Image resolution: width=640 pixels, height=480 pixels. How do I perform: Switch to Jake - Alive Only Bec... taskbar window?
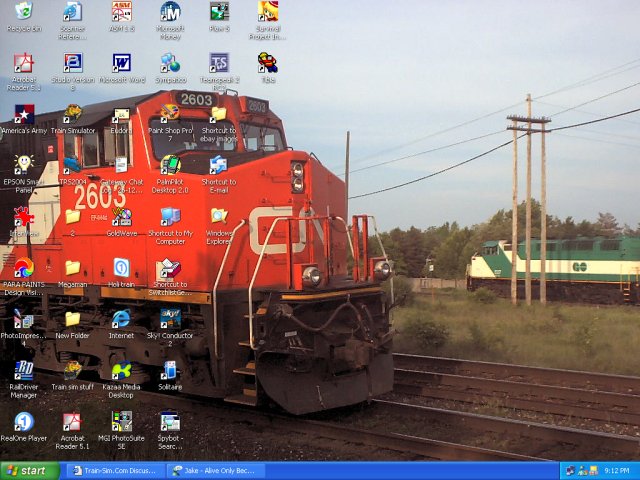tap(216, 471)
